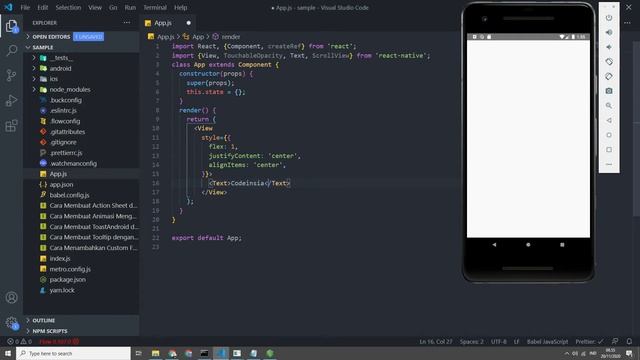Viewport: 640px width, 360px height.
Task: Select the App.js editor tab
Action: coord(168,23)
